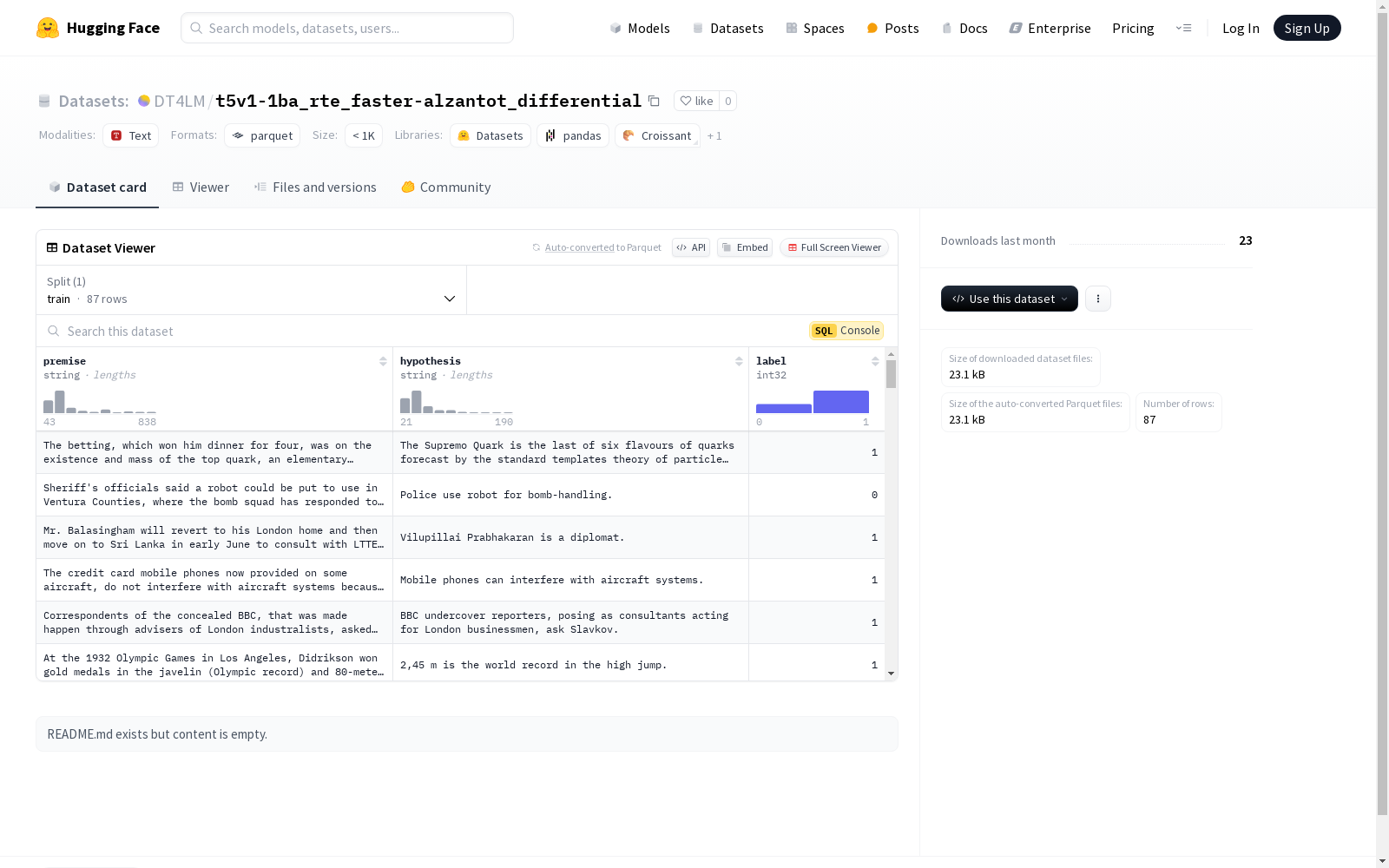Click the pandas library tag
The height and width of the screenshot is (868, 1389).
[x=573, y=135]
